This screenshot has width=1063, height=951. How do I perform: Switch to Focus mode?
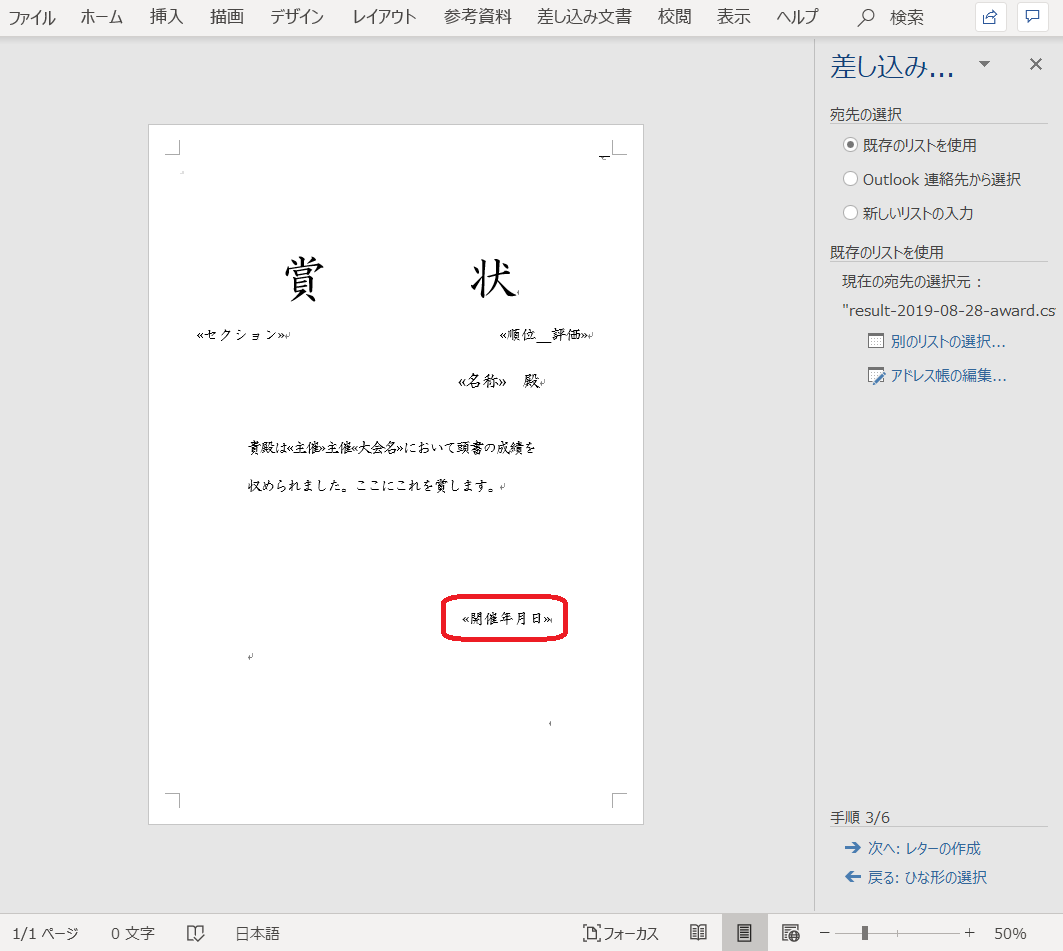621,933
